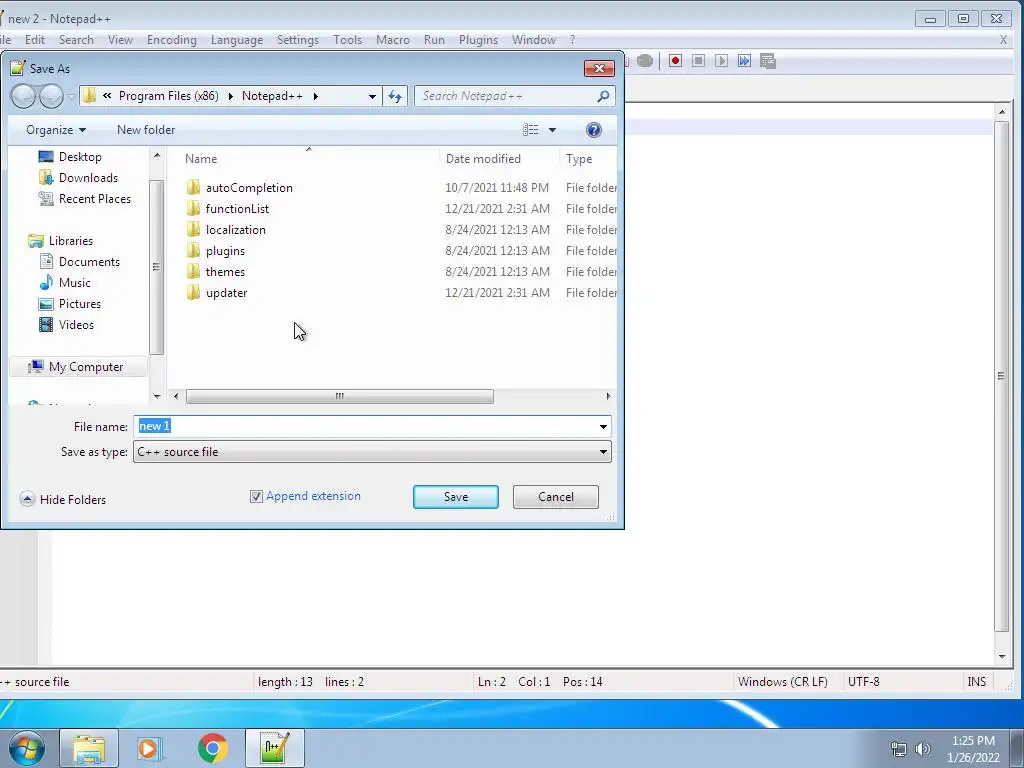Open File Explorer from taskbar
Image resolution: width=1024 pixels, height=768 pixels.
(89, 748)
